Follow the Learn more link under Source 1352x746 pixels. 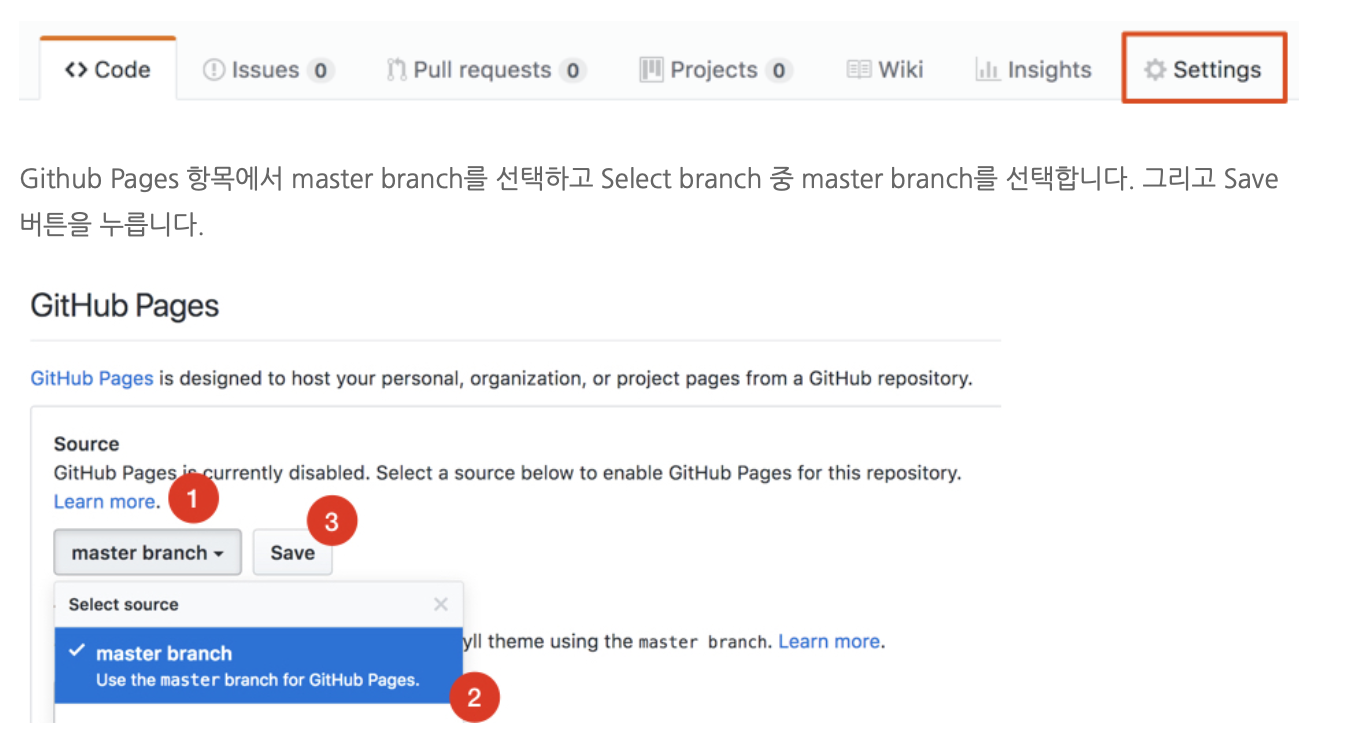105,501
